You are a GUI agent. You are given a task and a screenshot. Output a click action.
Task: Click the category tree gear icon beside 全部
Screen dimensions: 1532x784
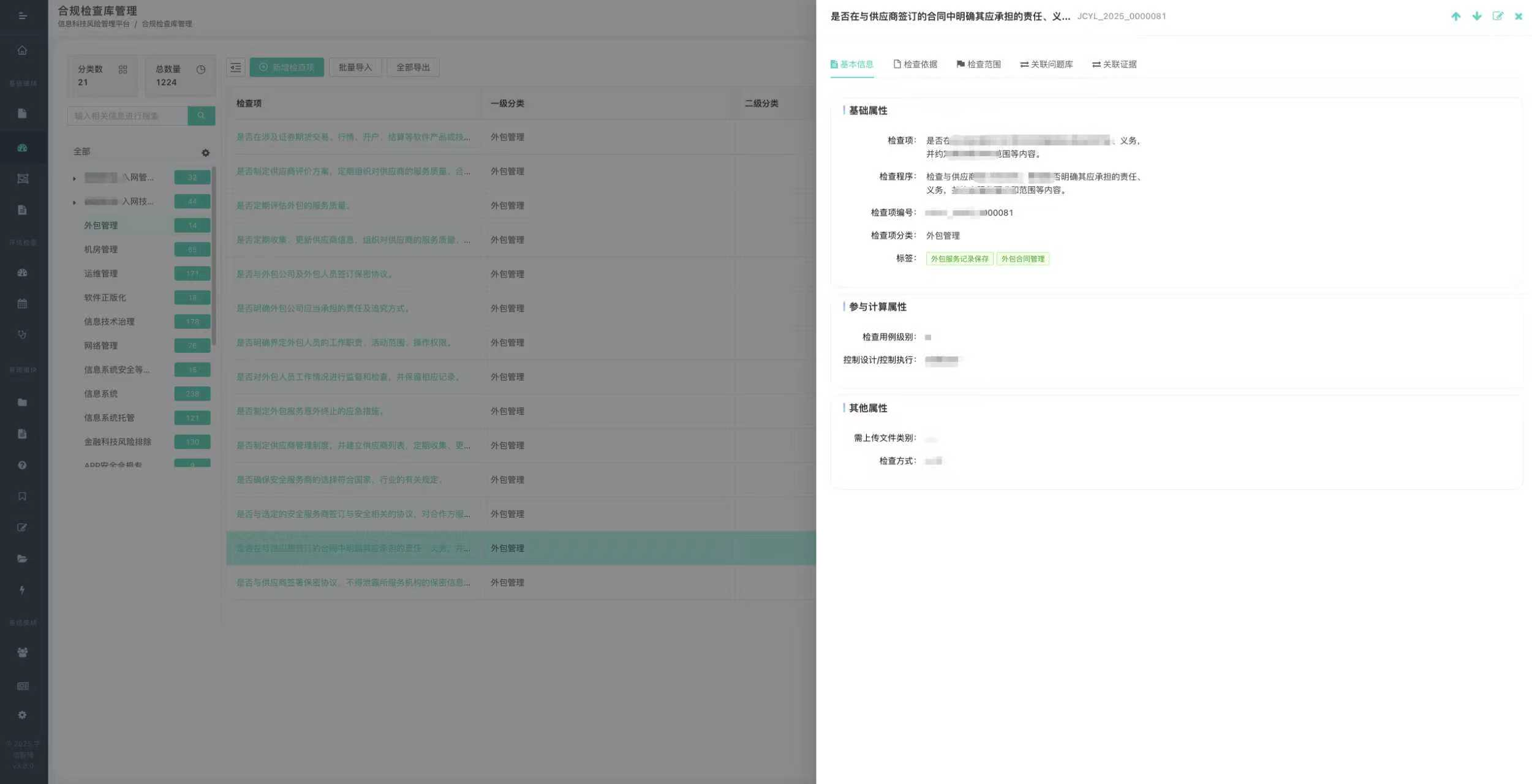(206, 153)
